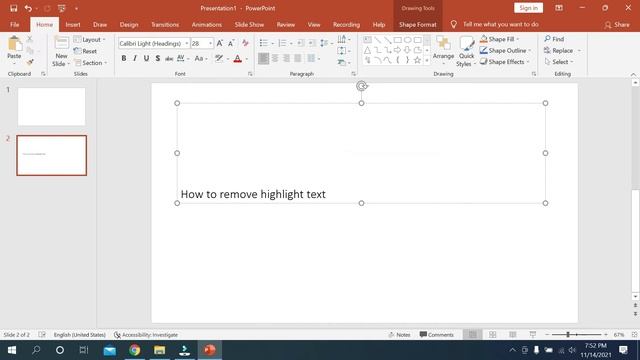This screenshot has width=640, height=360.
Task: Open the Shape Format tab
Action: pos(418,24)
